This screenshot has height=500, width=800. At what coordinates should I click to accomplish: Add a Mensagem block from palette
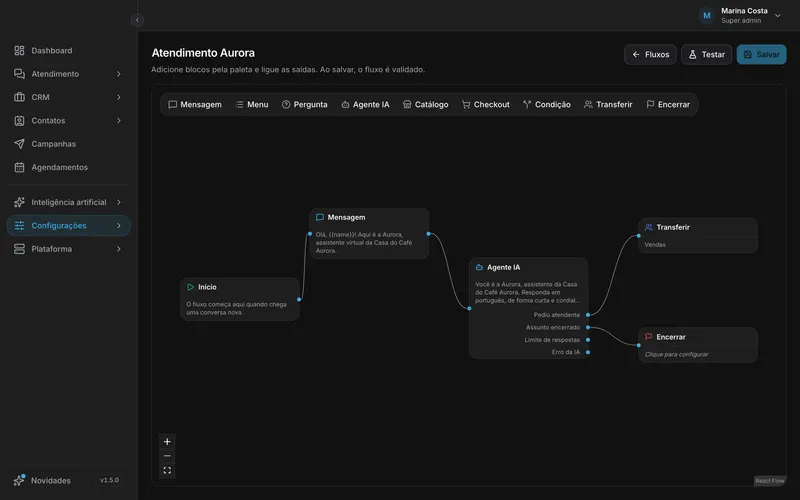tap(195, 105)
